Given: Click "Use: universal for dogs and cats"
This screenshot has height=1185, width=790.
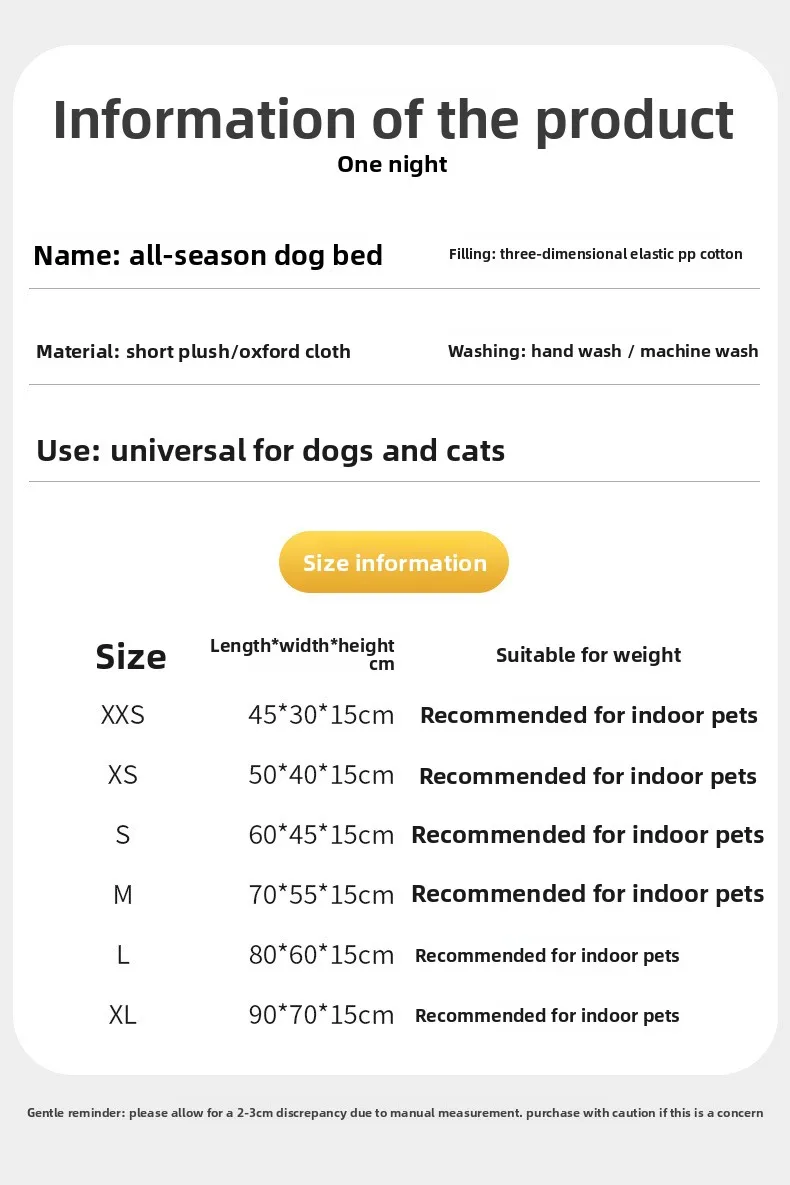Looking at the screenshot, I should tap(270, 450).
